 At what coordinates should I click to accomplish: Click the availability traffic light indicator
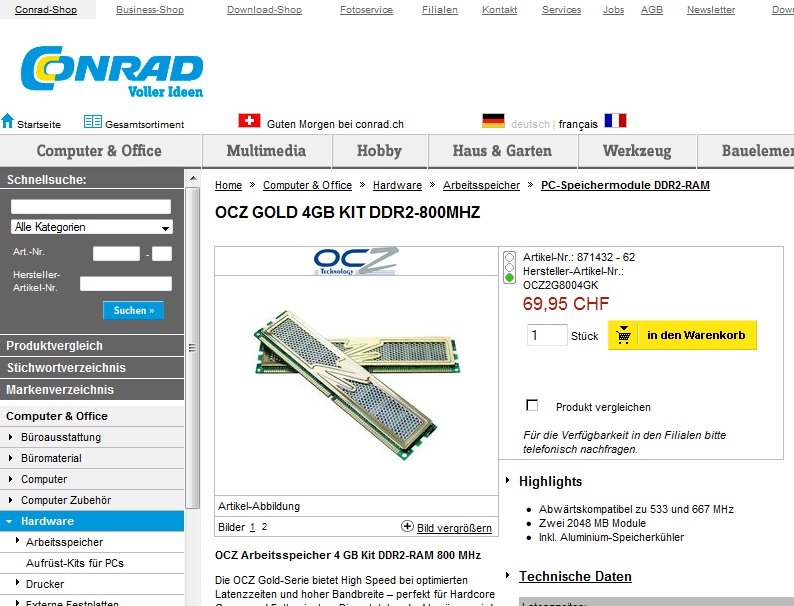(509, 267)
